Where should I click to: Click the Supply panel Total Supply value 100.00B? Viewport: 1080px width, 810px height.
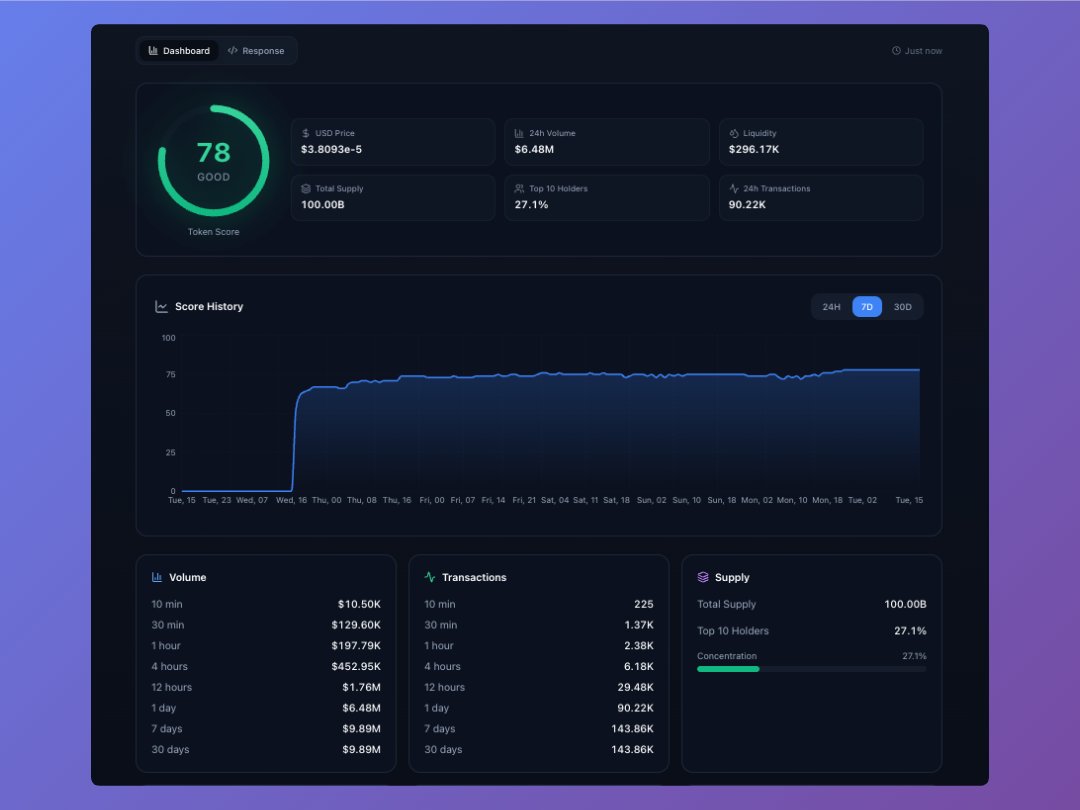905,604
